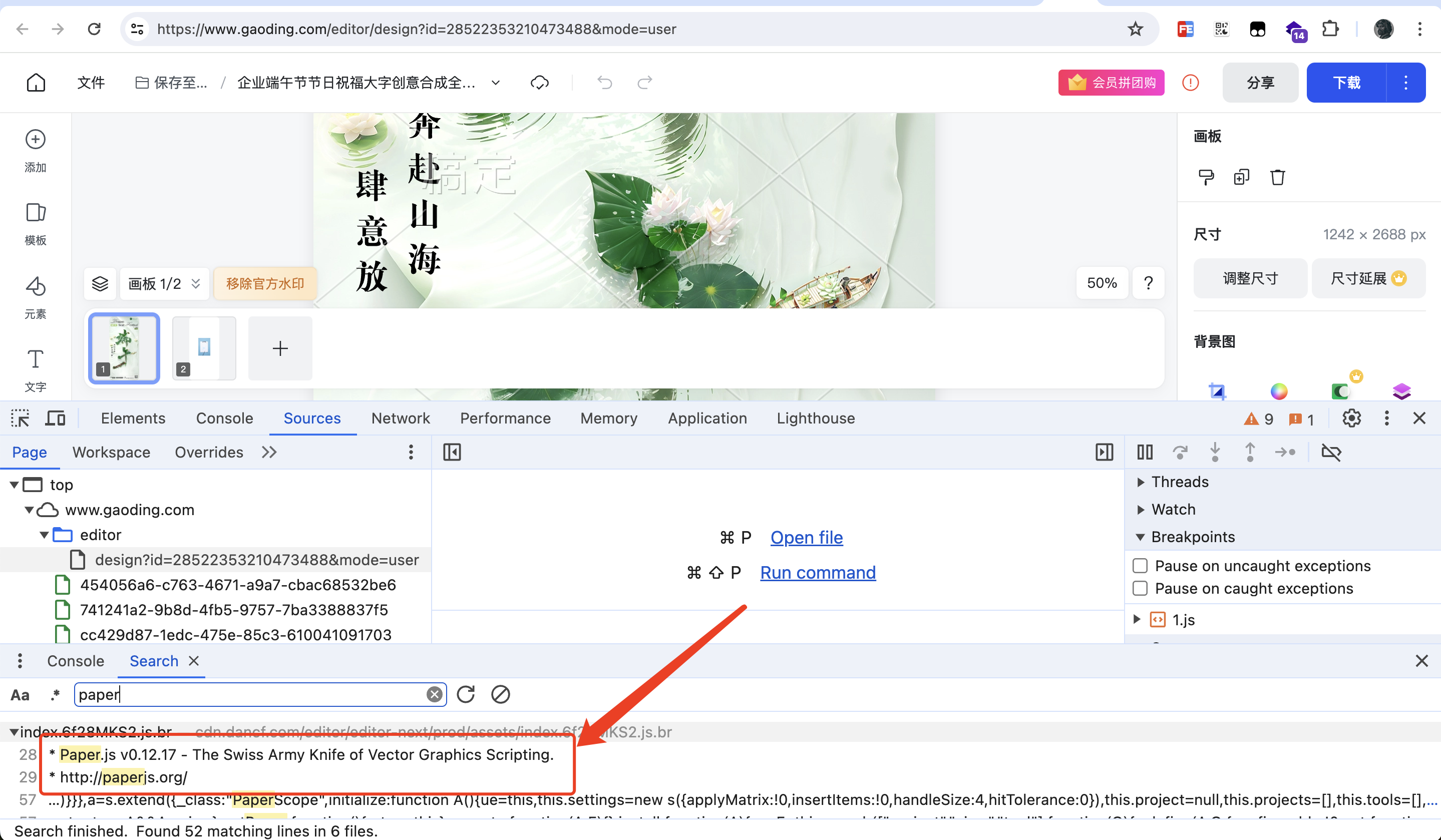
Task: Click the 移除官方水印 watermark icon button
Action: pyautogui.click(x=265, y=283)
